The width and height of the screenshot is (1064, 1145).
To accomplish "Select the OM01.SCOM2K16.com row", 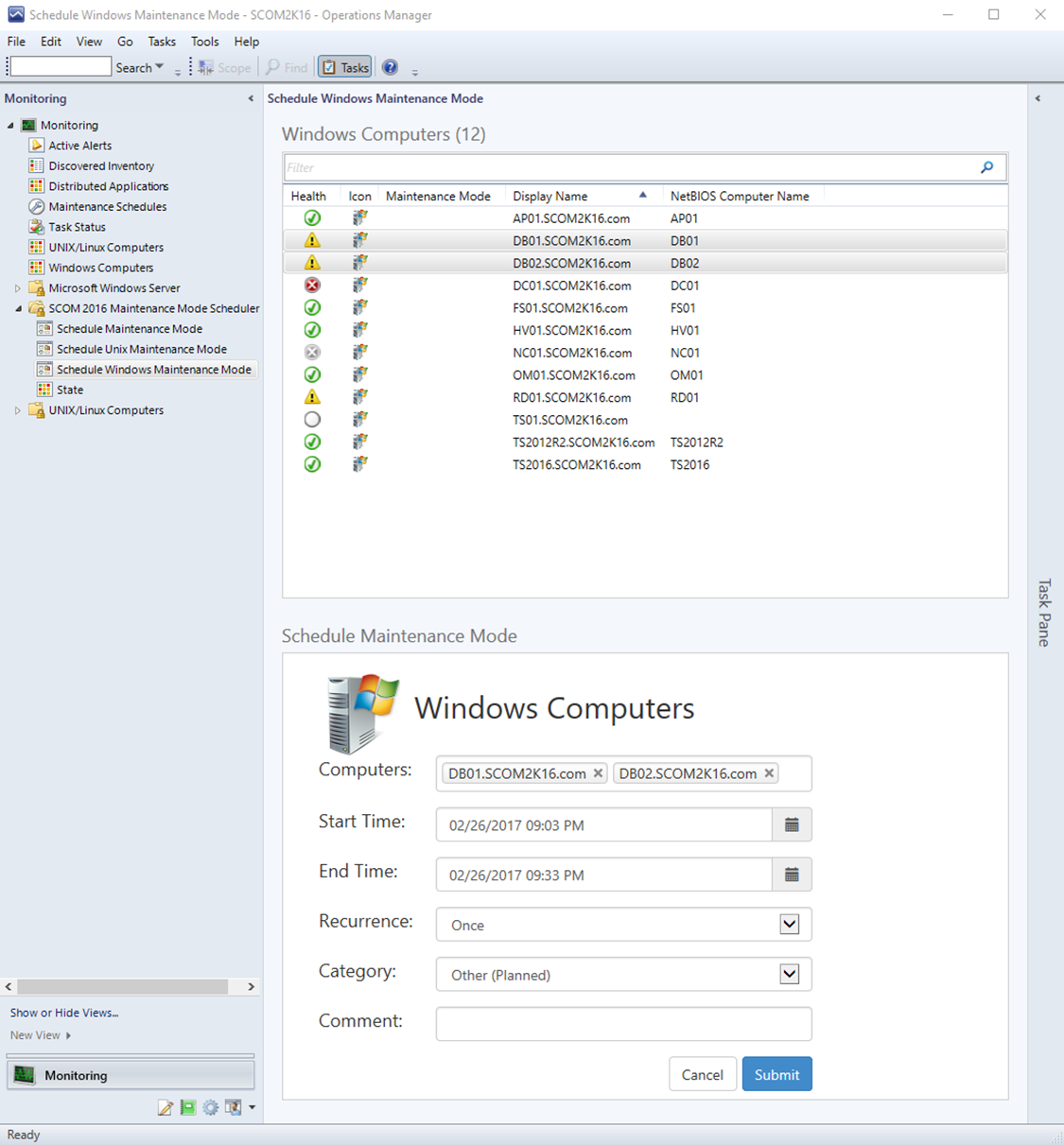I will (645, 374).
